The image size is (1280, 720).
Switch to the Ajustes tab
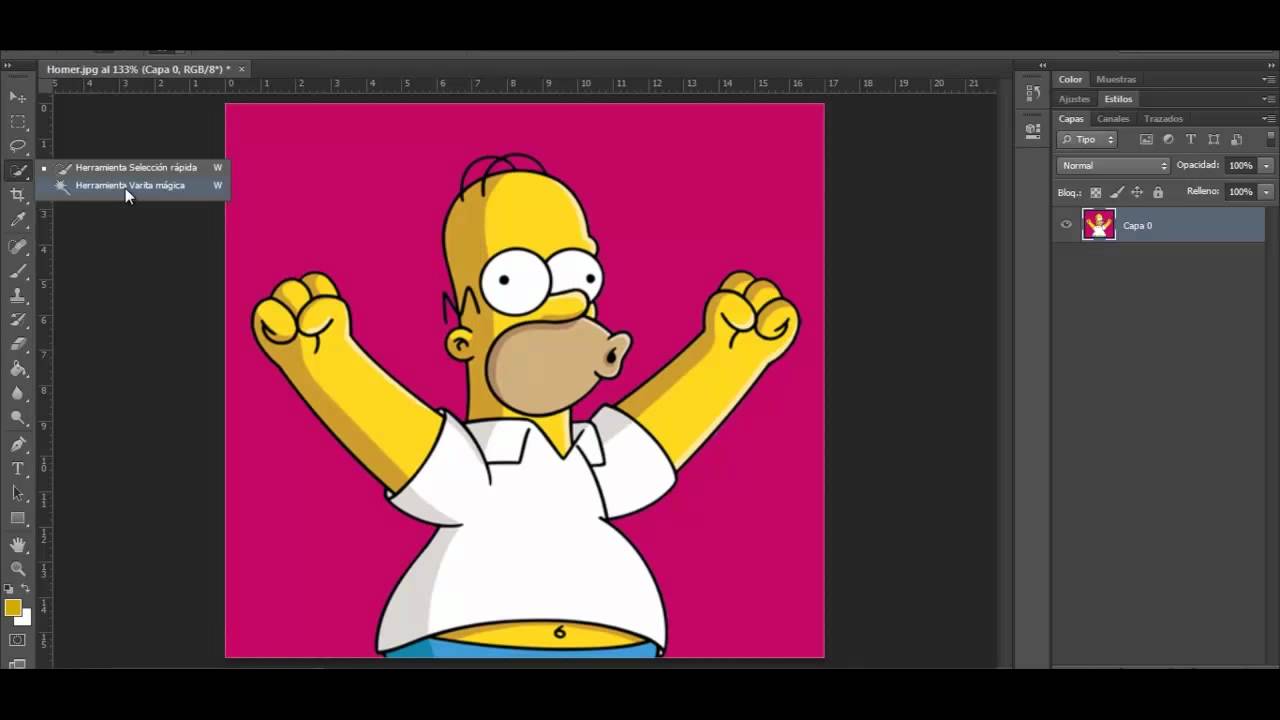1074,99
